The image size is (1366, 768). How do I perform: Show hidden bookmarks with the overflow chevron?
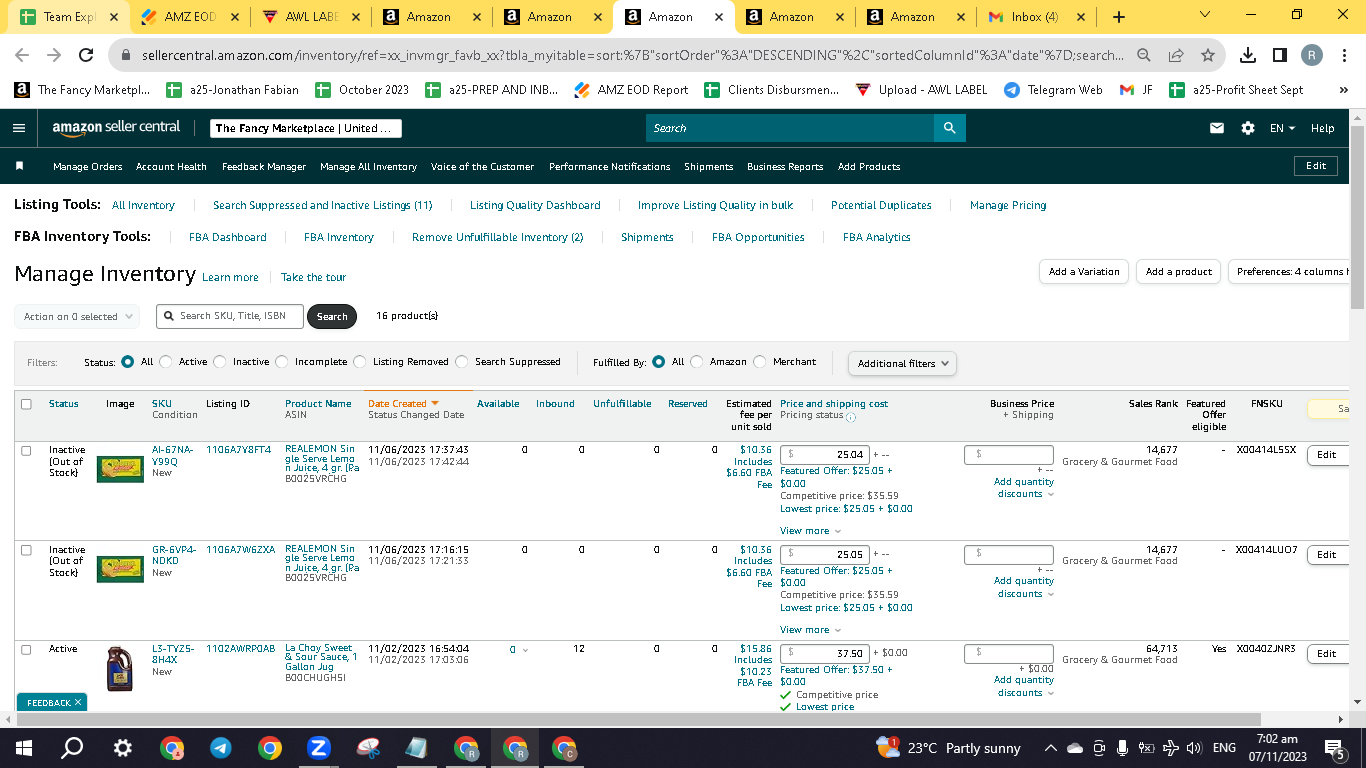point(1343,90)
